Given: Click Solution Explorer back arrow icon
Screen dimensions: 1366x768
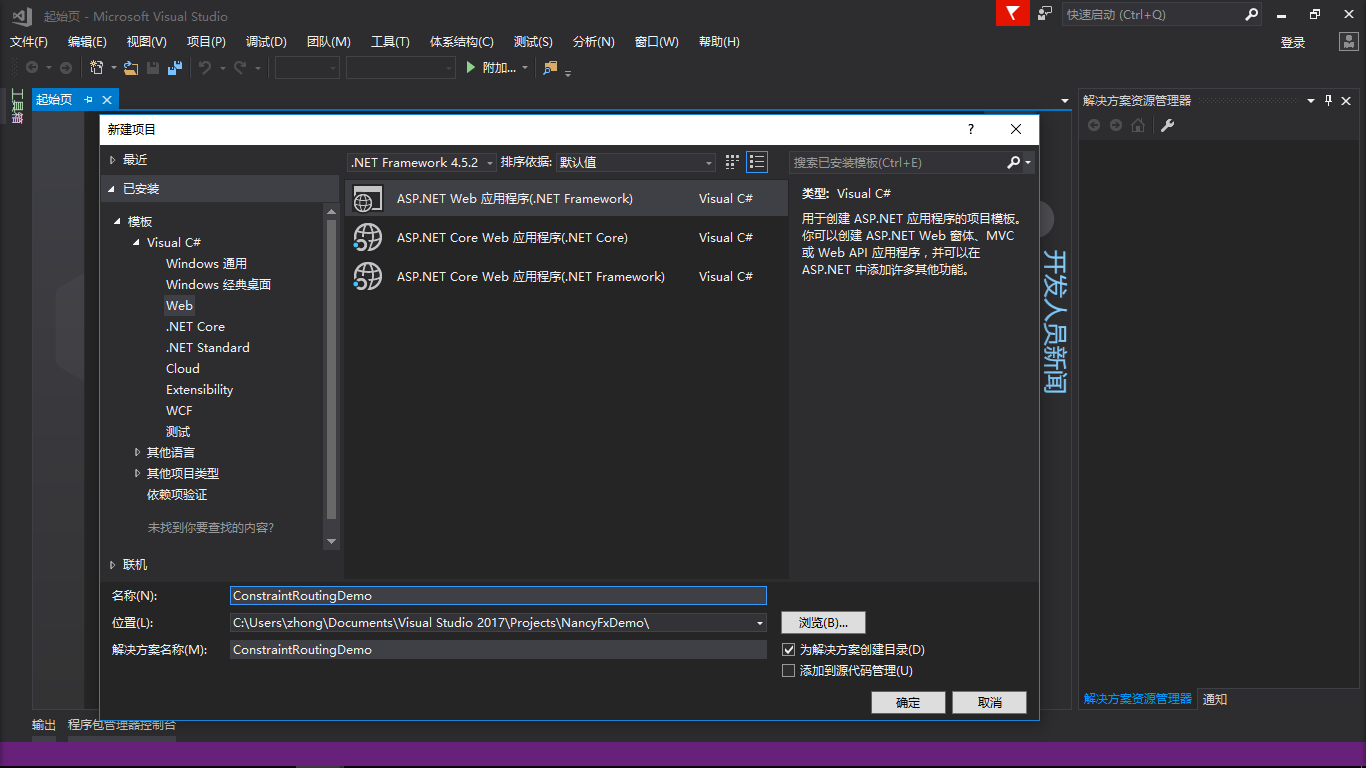Looking at the screenshot, I should point(1094,125).
